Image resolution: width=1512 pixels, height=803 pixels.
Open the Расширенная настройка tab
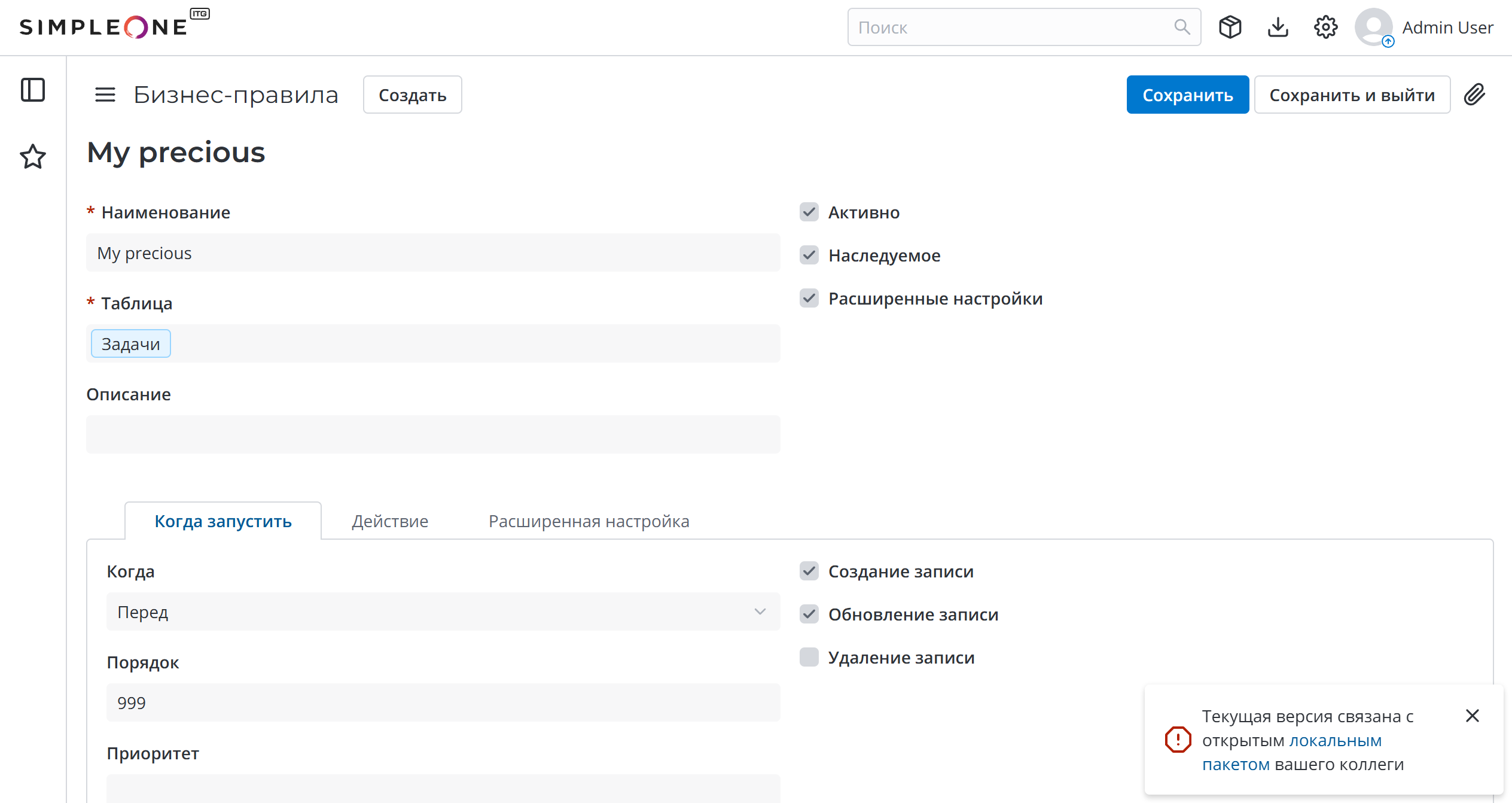(x=589, y=521)
